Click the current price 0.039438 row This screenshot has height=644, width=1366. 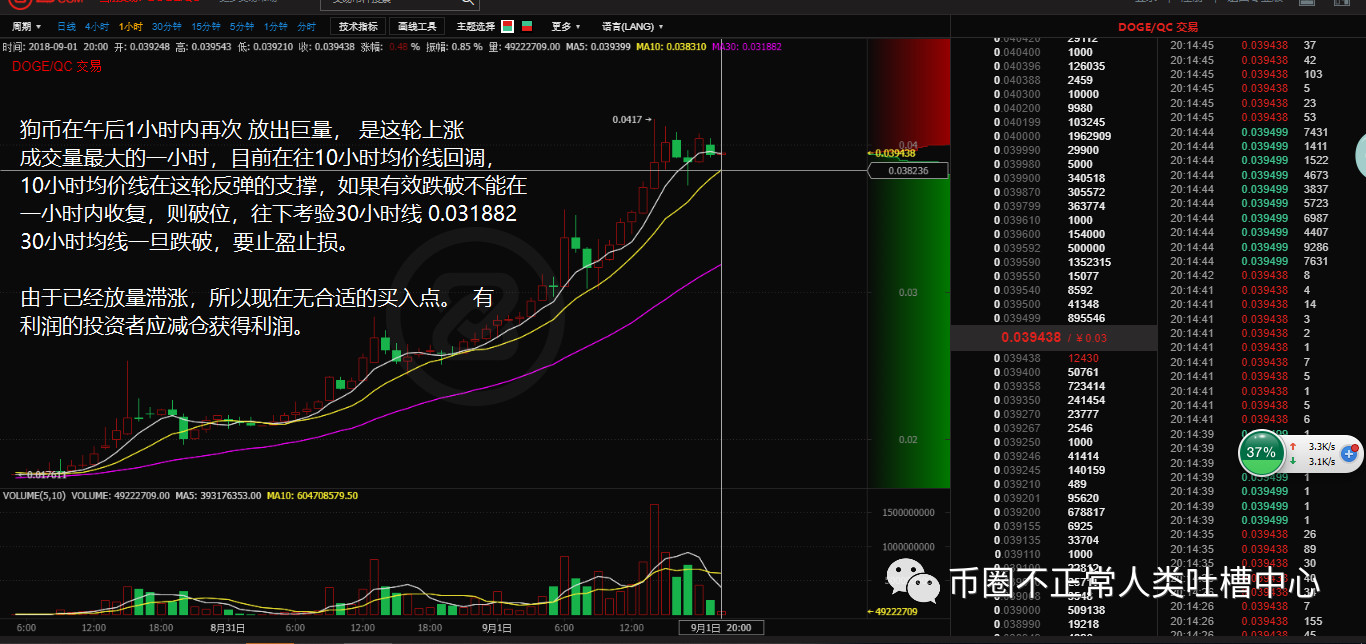tap(1053, 338)
